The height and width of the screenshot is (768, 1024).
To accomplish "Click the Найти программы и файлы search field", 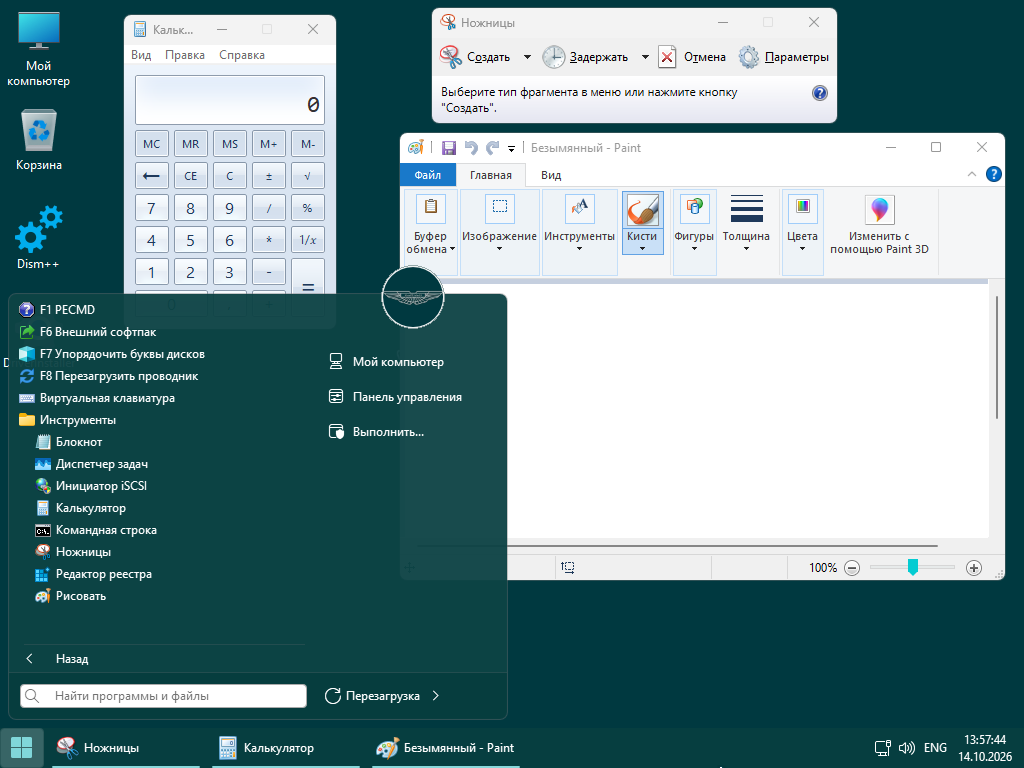I will pos(163,696).
